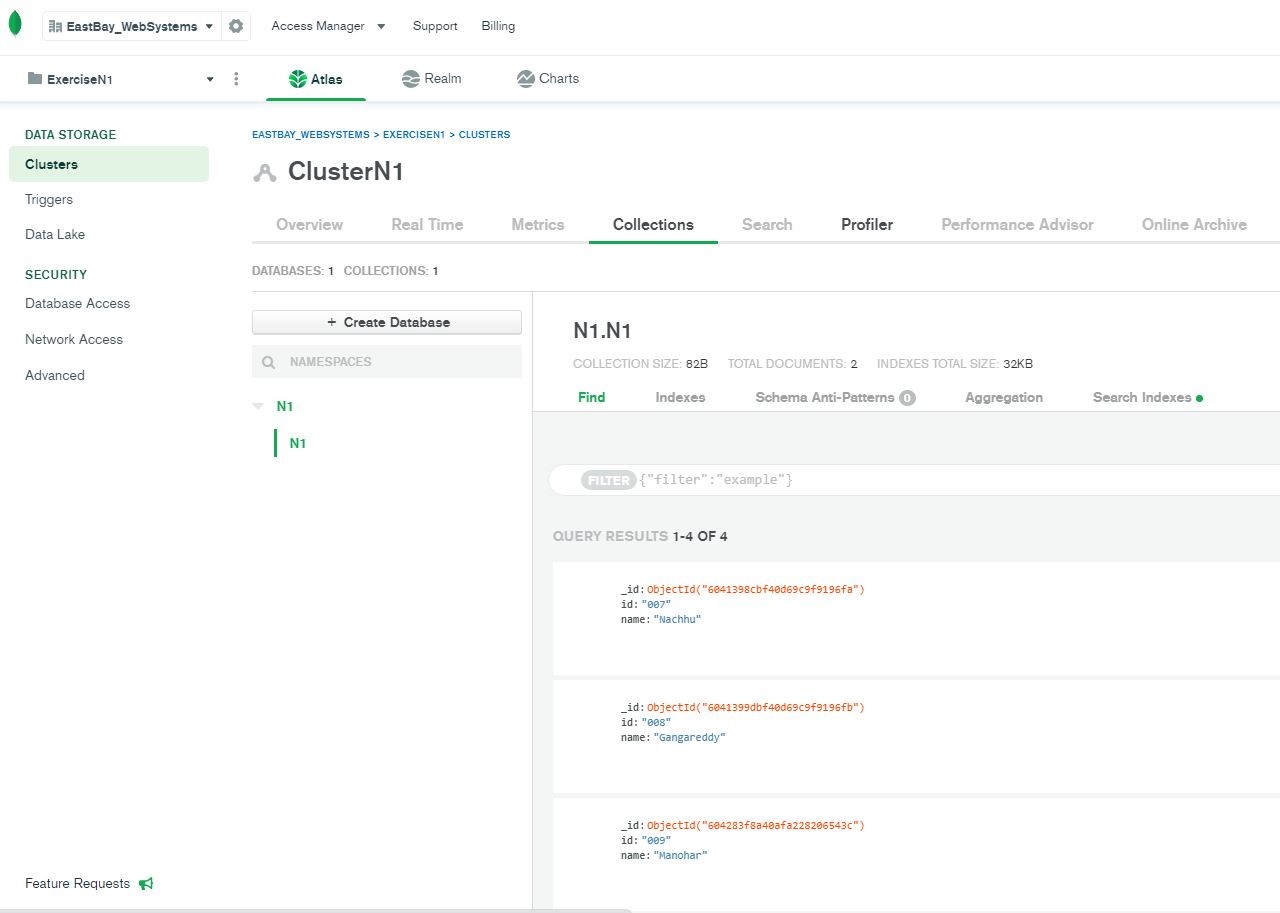Open the Indexes sub-tab

pos(680,398)
